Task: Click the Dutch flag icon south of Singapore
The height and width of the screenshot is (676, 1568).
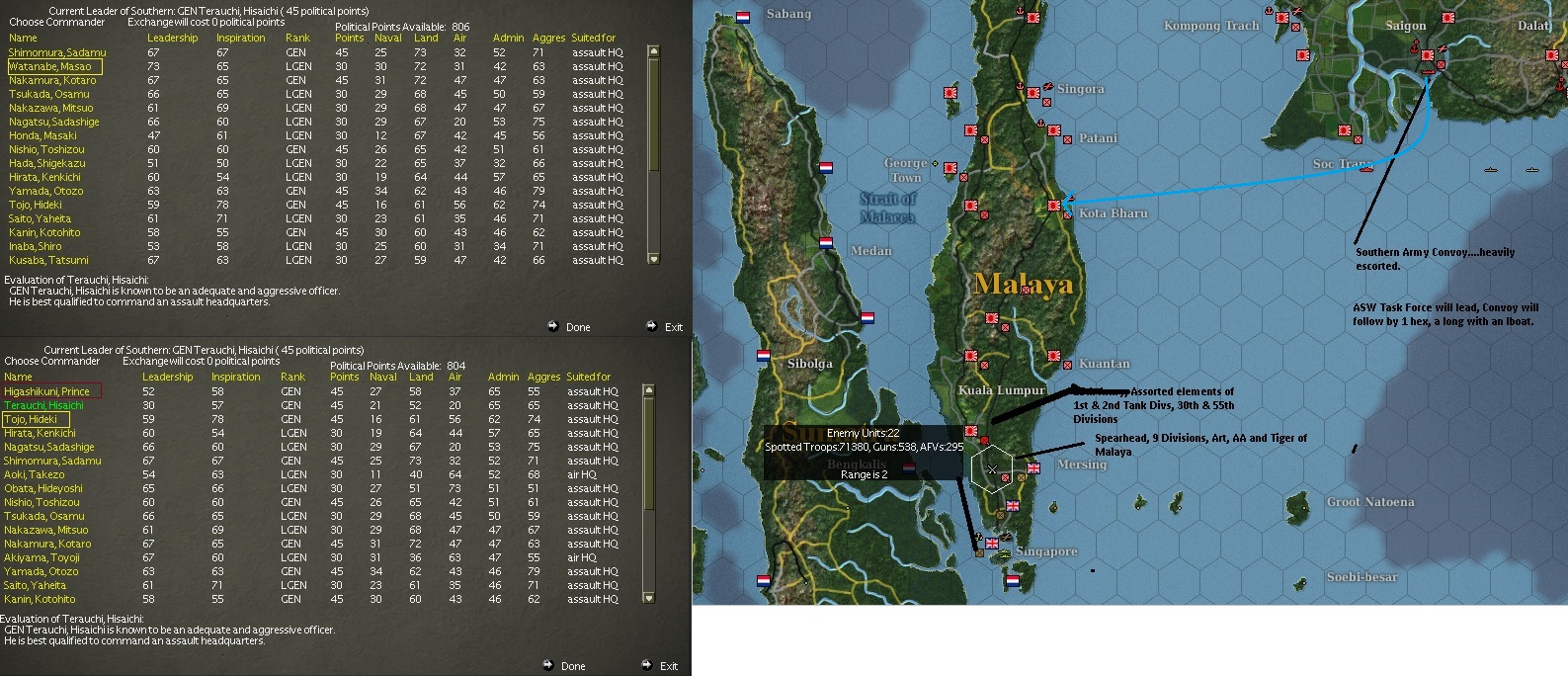Action: click(1013, 581)
